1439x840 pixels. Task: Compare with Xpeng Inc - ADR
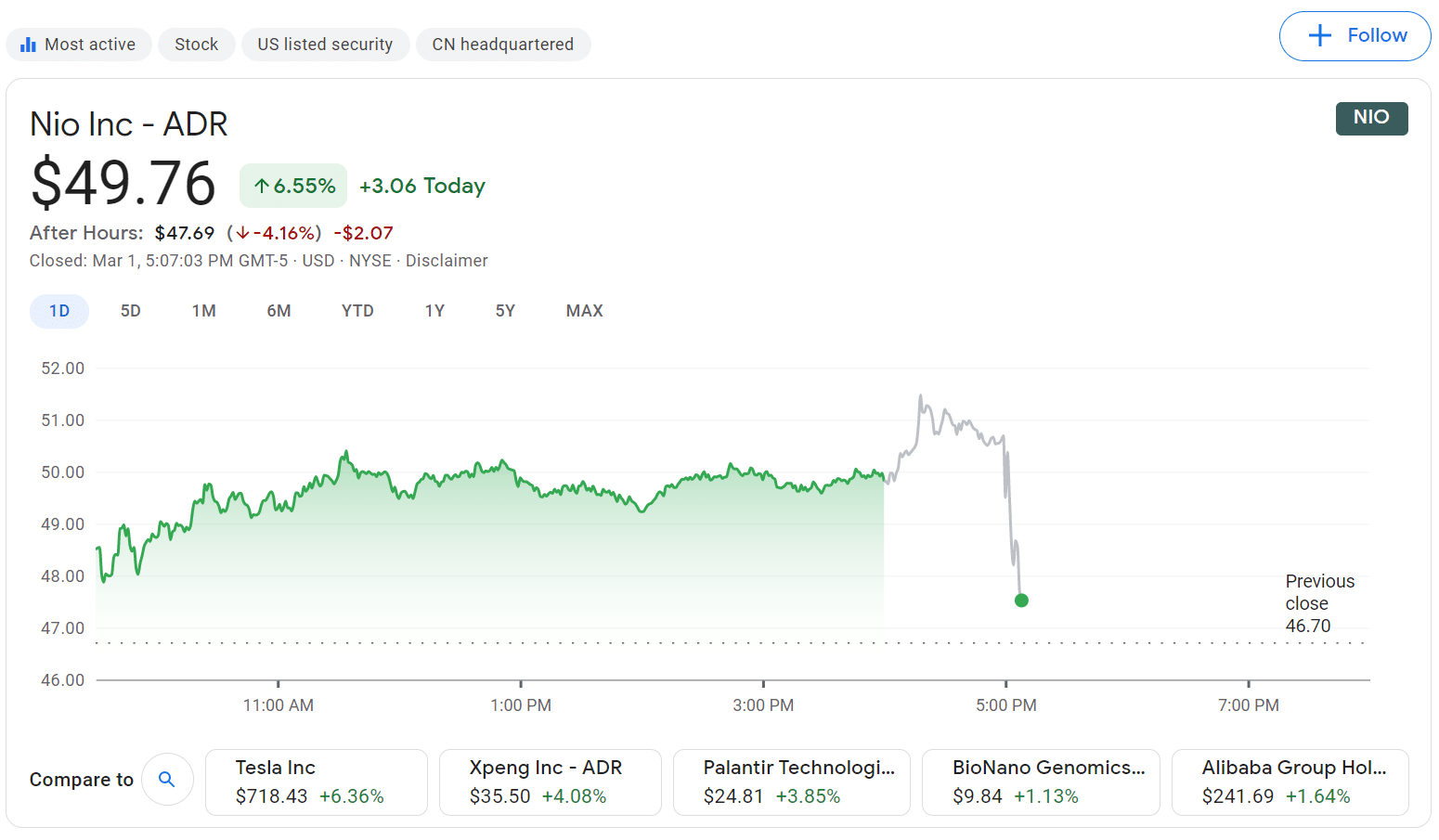point(550,782)
